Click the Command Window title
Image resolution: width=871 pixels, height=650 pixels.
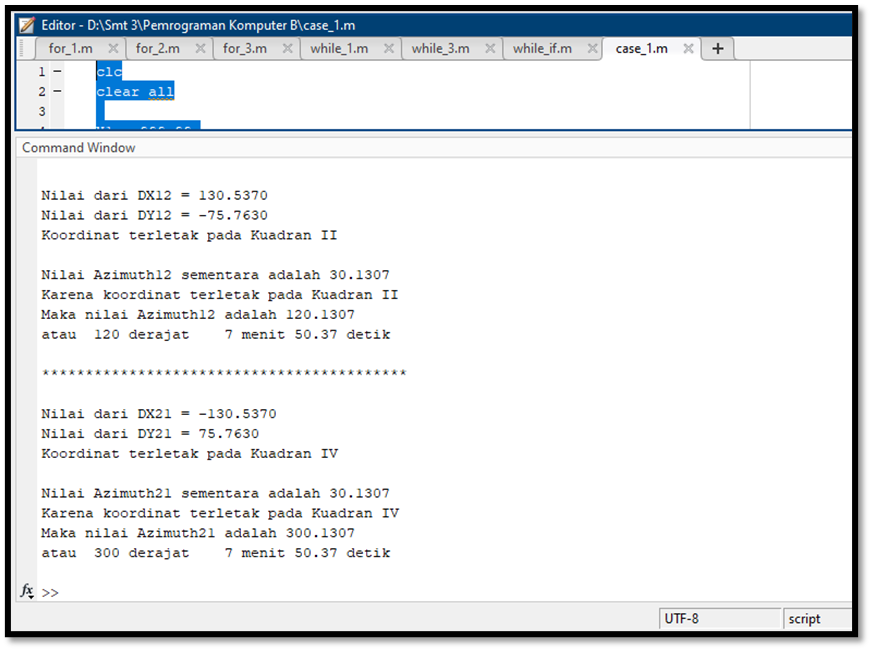pyautogui.click(x=78, y=148)
